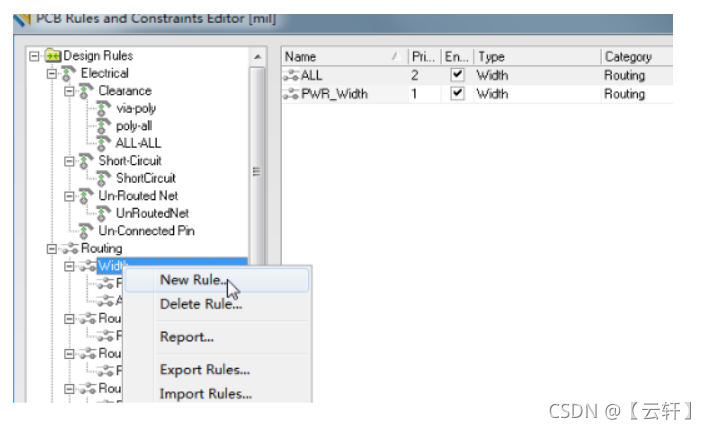Click the Routing category icon
The height and width of the screenshot is (429, 706).
70,248
